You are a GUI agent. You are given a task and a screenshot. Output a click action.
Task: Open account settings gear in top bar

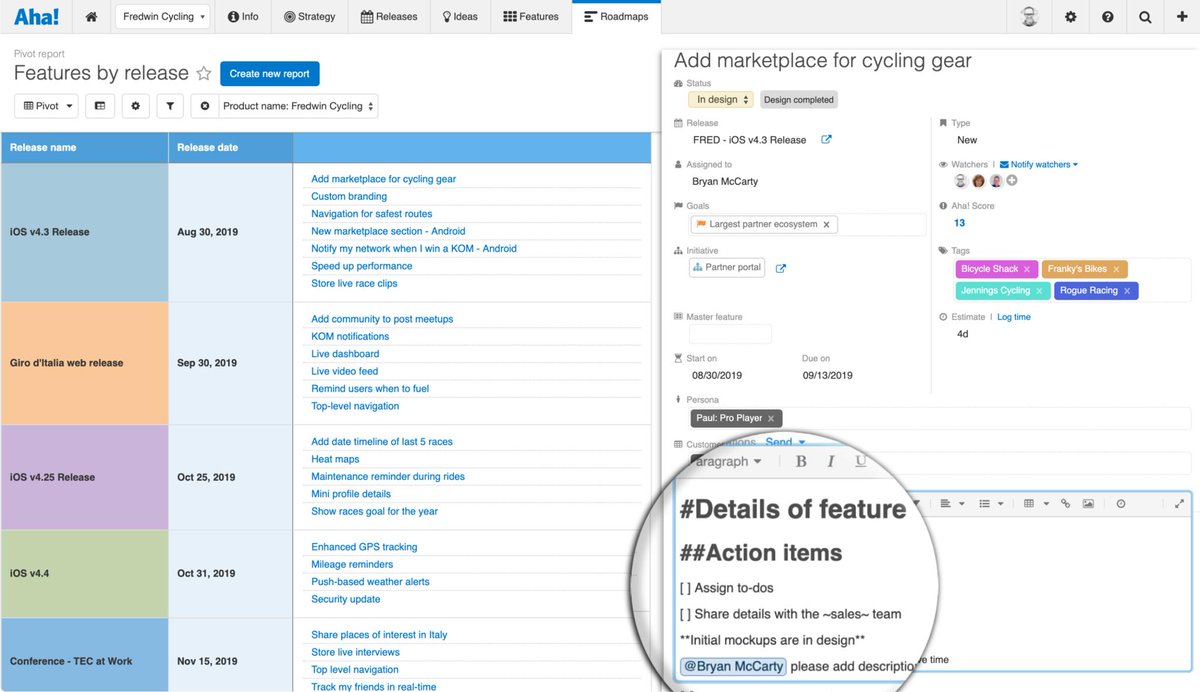[1070, 17]
